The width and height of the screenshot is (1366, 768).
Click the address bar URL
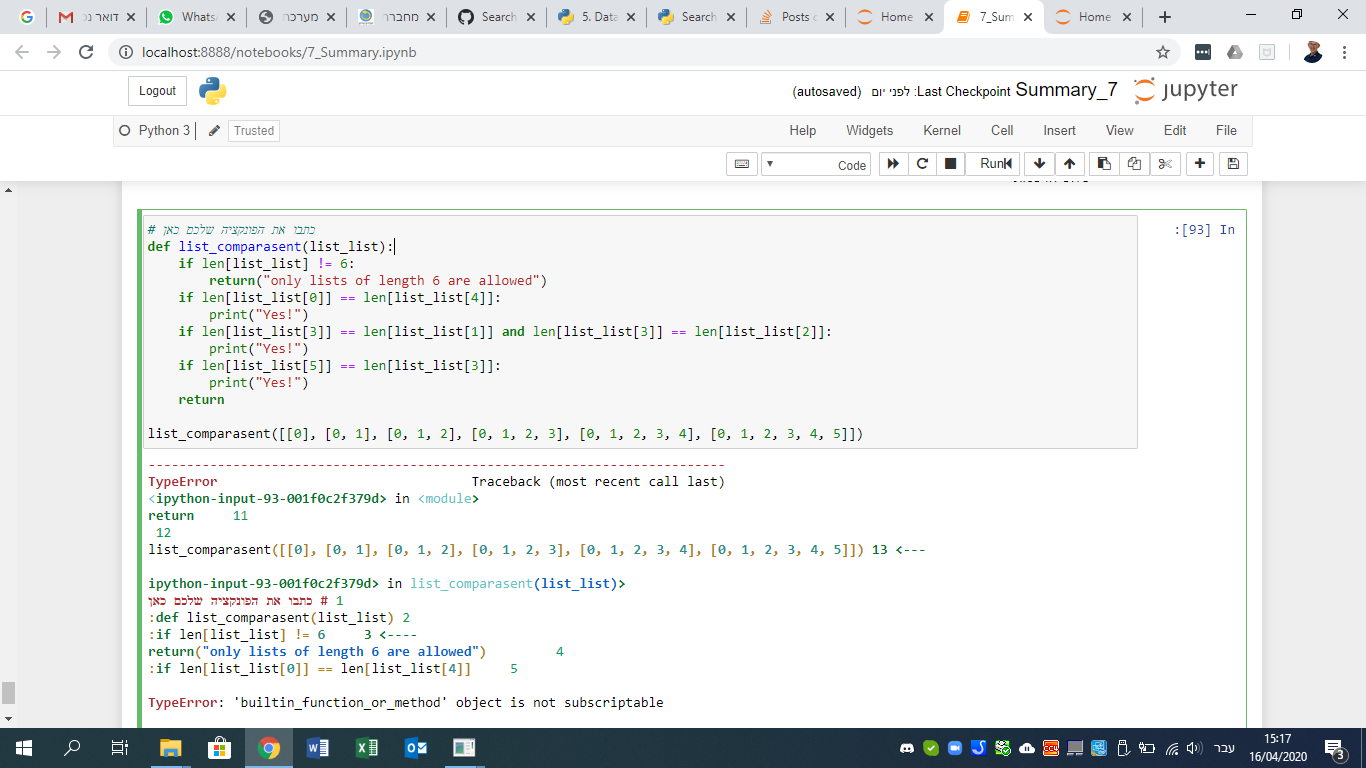click(279, 52)
